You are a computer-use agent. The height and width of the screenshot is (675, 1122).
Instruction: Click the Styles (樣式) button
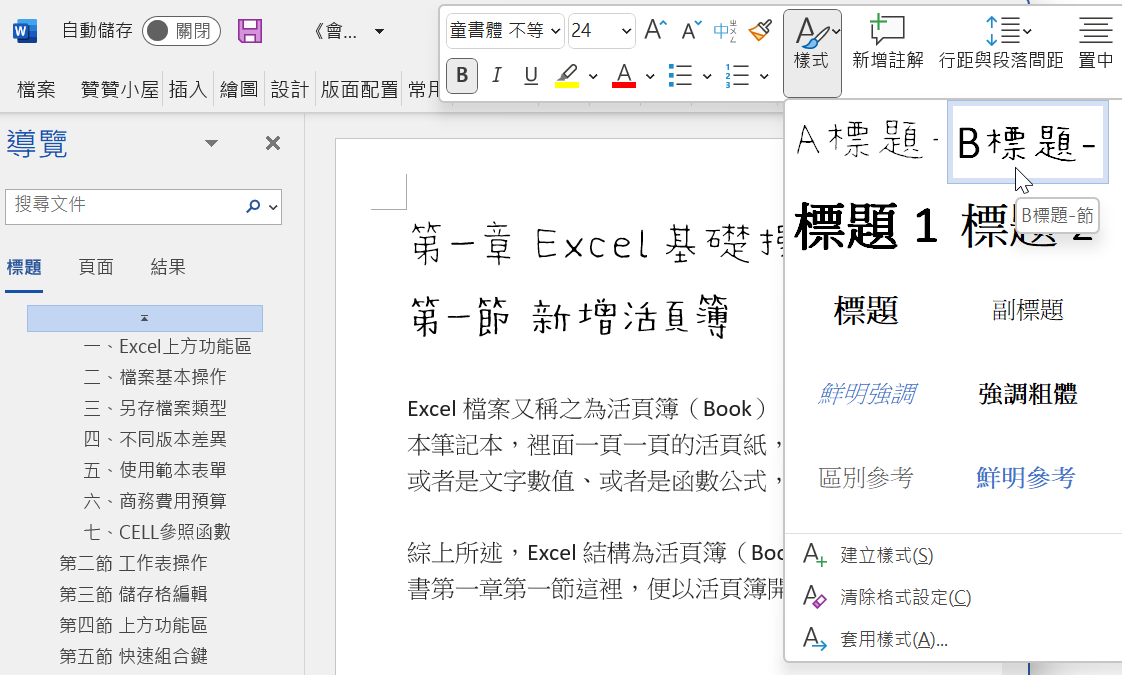point(812,53)
